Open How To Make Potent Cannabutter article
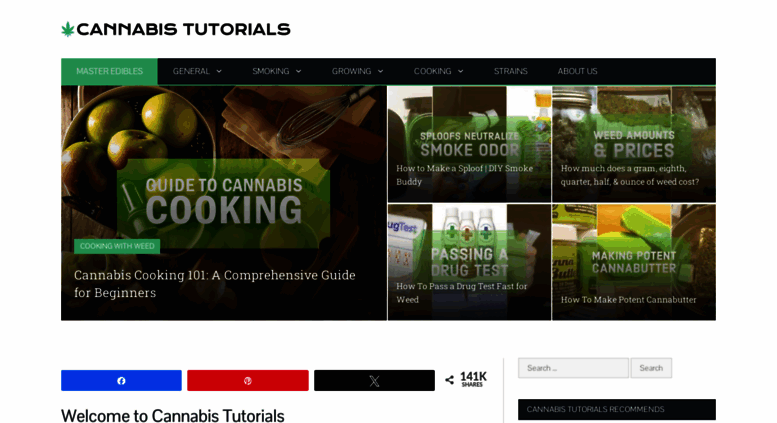777x423 pixels. [x=628, y=300]
